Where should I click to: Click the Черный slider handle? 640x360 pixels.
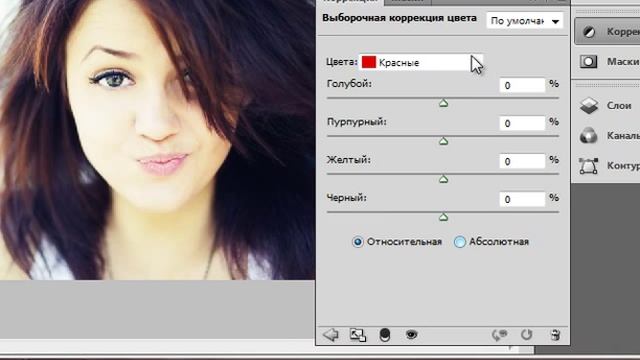[x=443, y=217]
